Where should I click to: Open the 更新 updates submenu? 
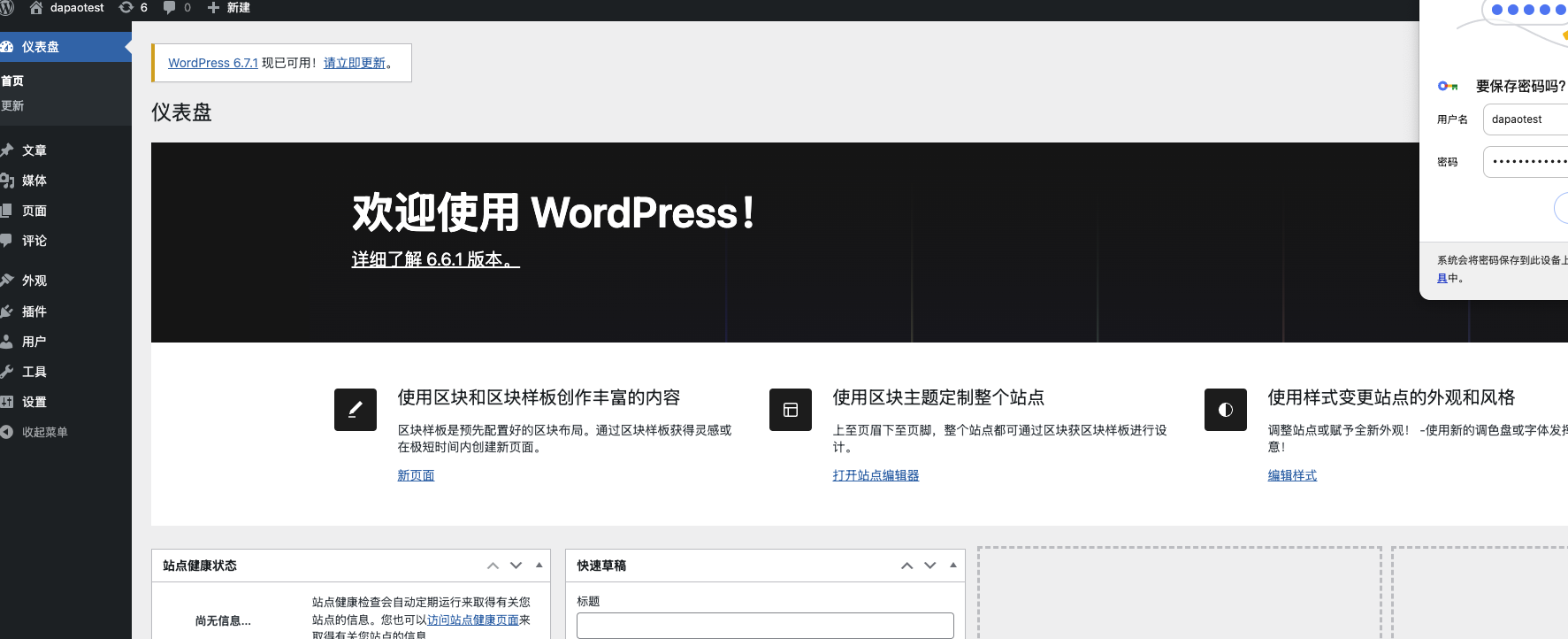pyautogui.click(x=12, y=105)
